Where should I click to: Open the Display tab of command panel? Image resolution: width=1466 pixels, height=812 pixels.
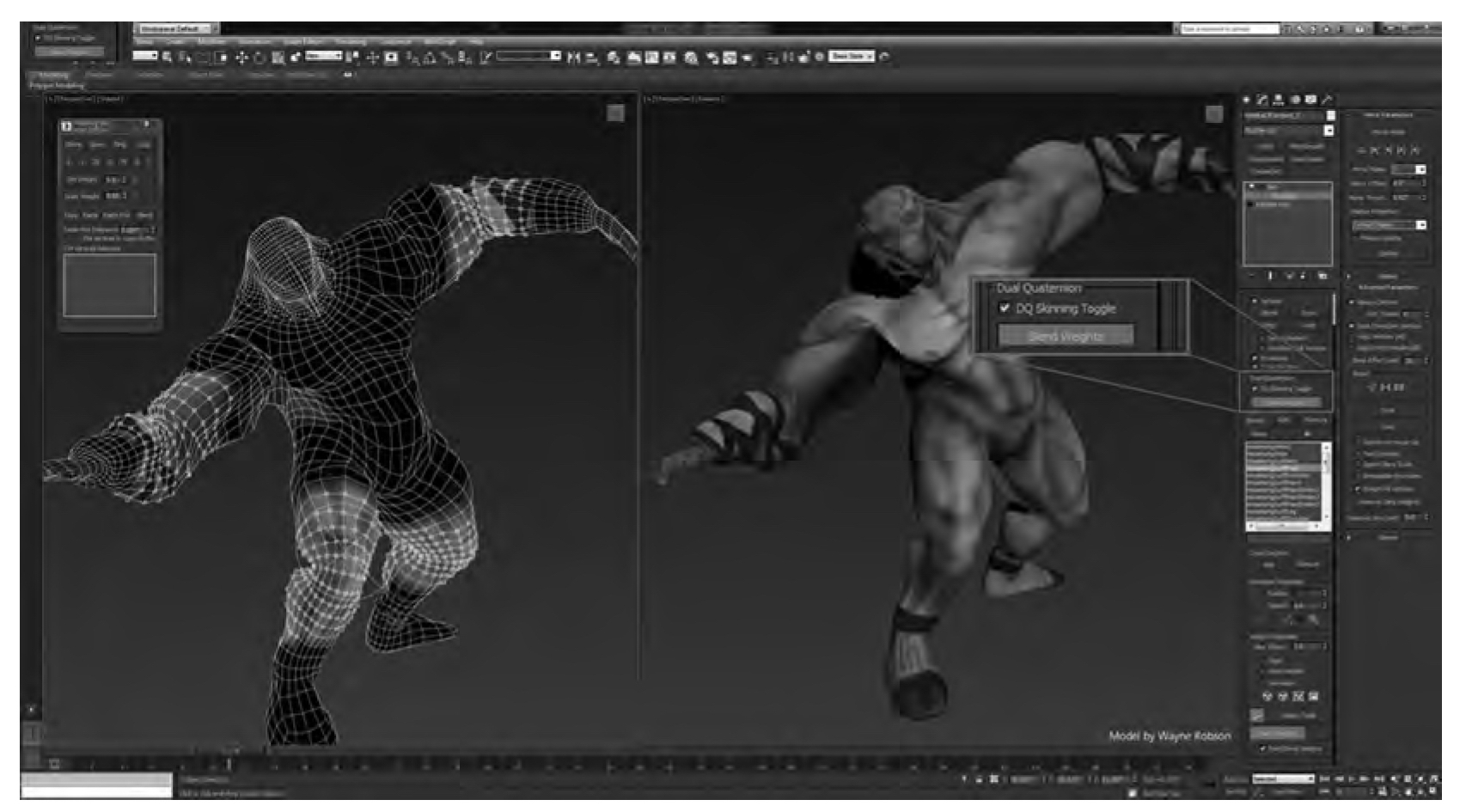tap(1311, 100)
